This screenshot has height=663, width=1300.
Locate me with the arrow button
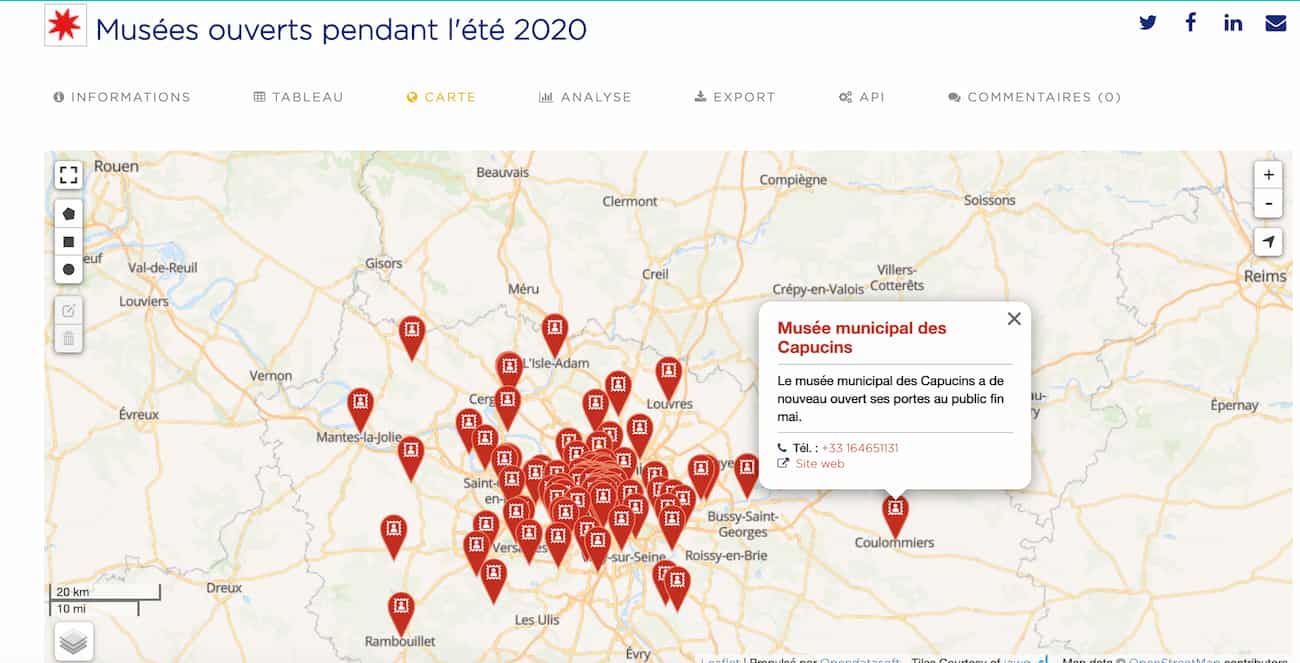(x=1268, y=242)
